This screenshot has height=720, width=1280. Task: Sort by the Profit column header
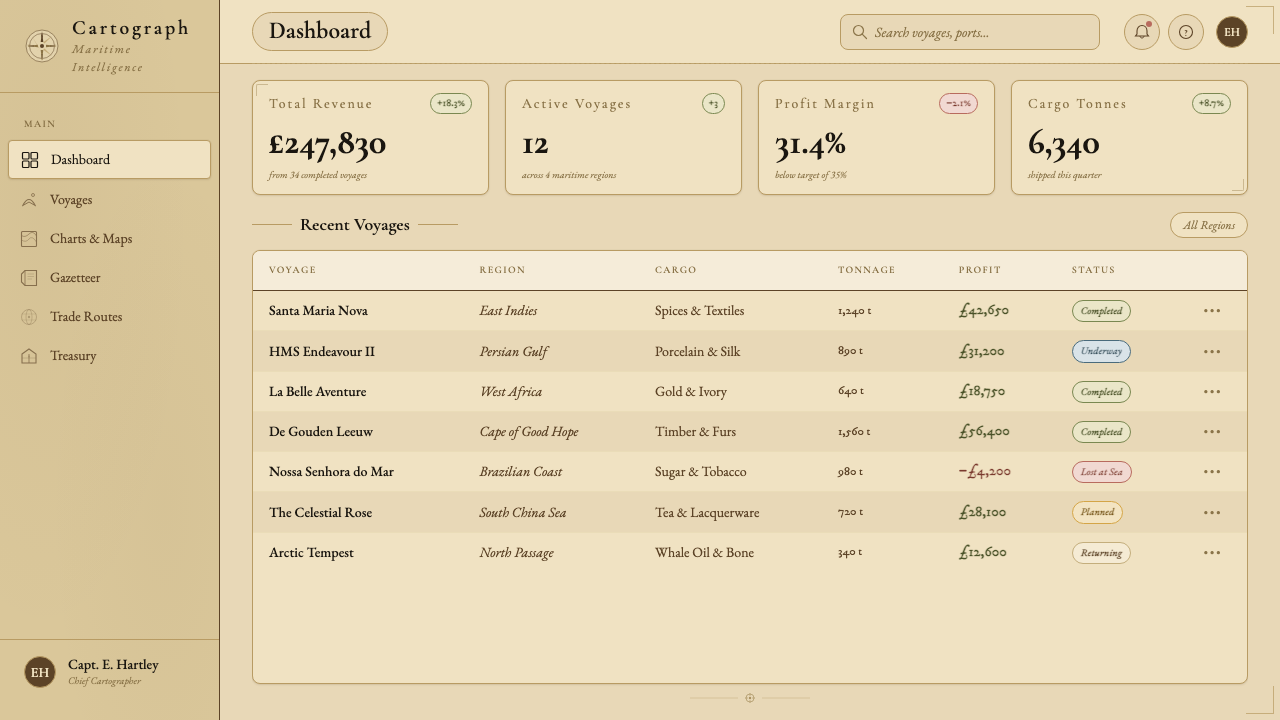click(979, 270)
